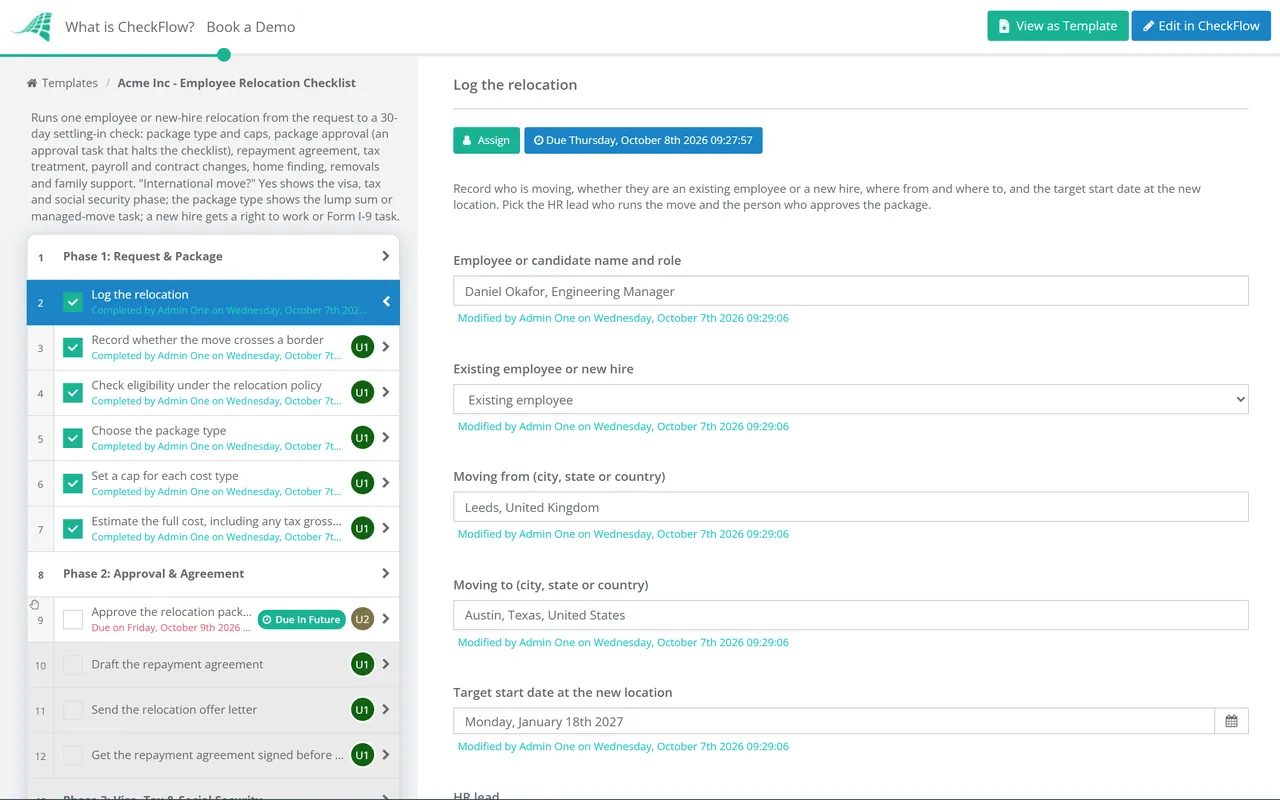Image resolution: width=1280 pixels, height=800 pixels.
Task: Open 'Approve the relocation package' task chevron
Action: pyautogui.click(x=386, y=619)
